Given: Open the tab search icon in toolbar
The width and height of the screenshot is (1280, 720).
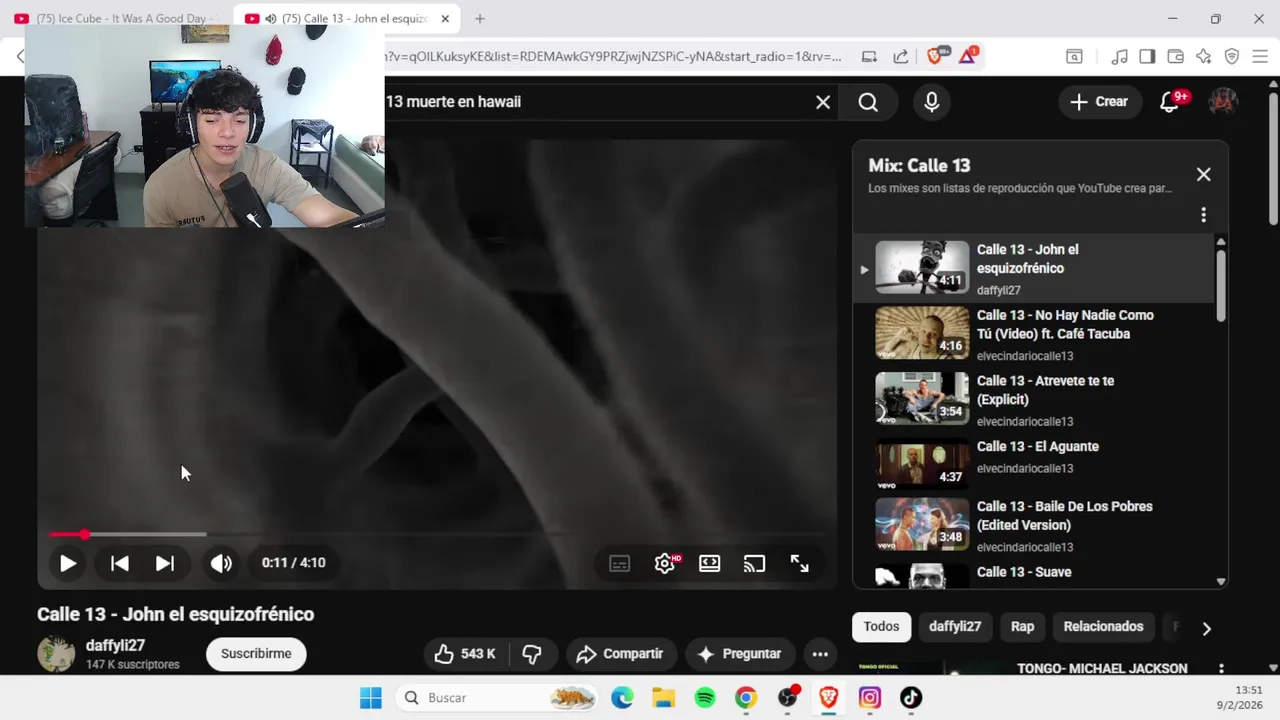Looking at the screenshot, I should [x=1074, y=57].
